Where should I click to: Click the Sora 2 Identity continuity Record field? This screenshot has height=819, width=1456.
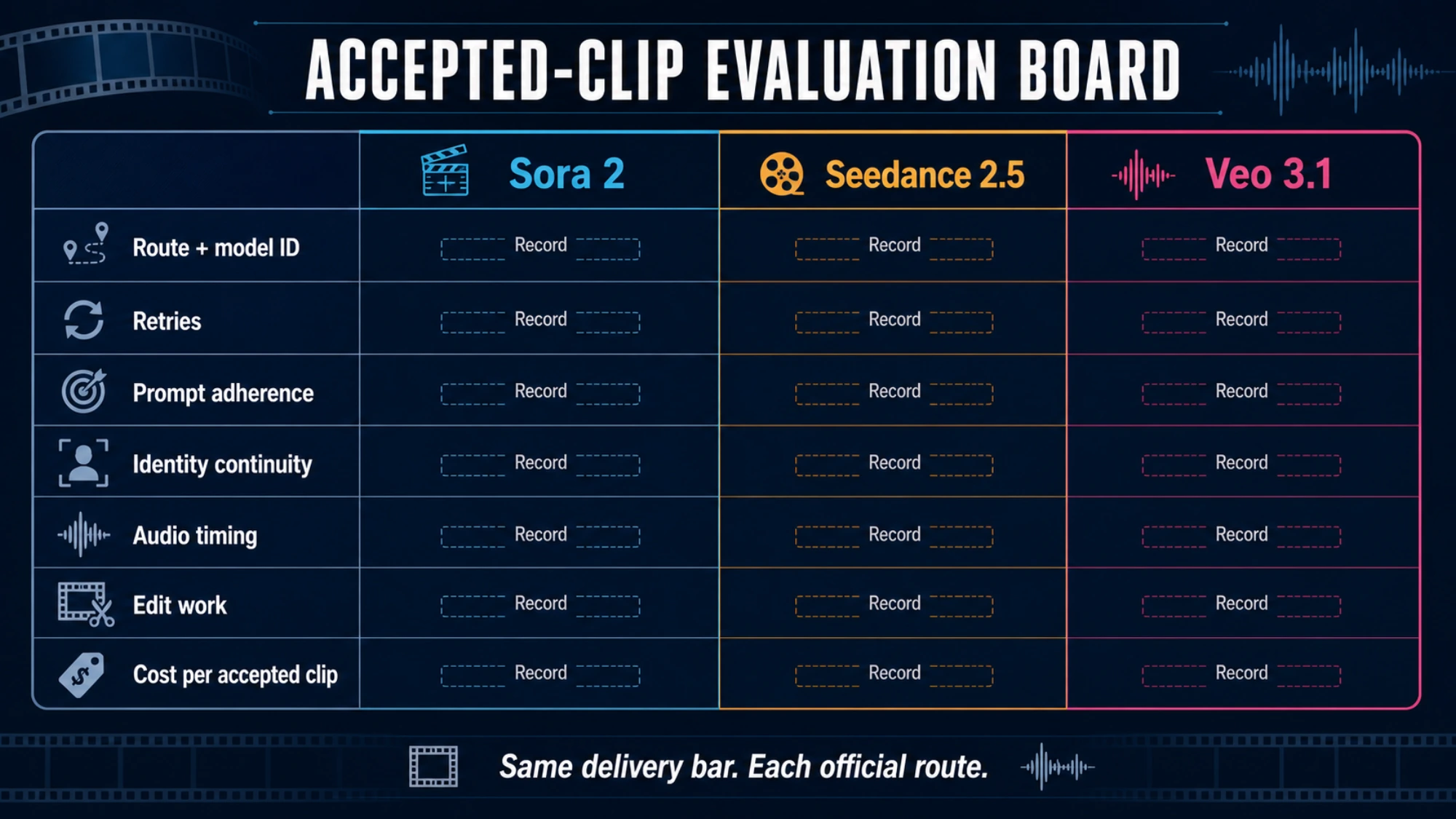coord(540,464)
